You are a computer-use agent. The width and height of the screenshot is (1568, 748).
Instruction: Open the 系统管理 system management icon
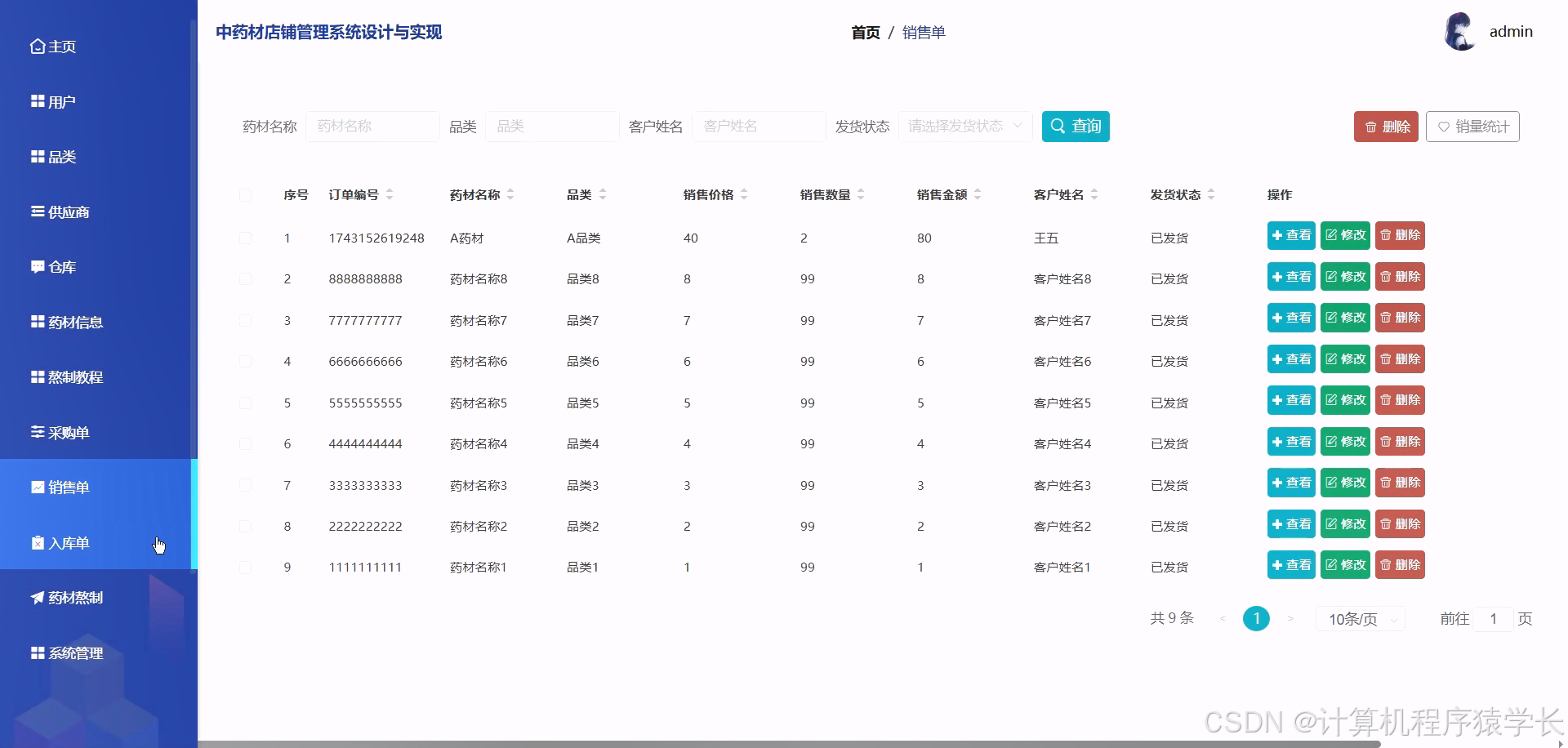[x=37, y=653]
